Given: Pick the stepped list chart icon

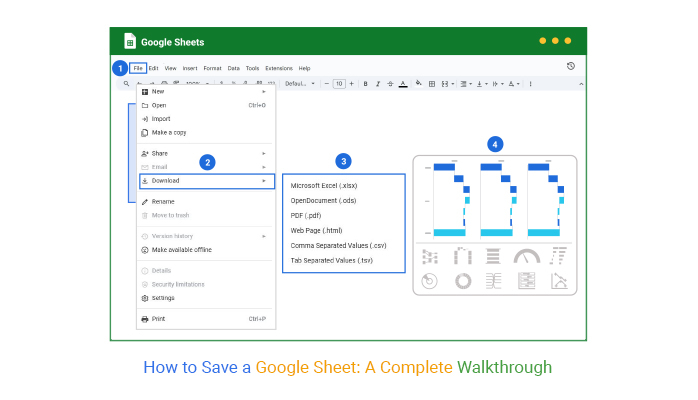Looking at the screenshot, I should [558, 256].
